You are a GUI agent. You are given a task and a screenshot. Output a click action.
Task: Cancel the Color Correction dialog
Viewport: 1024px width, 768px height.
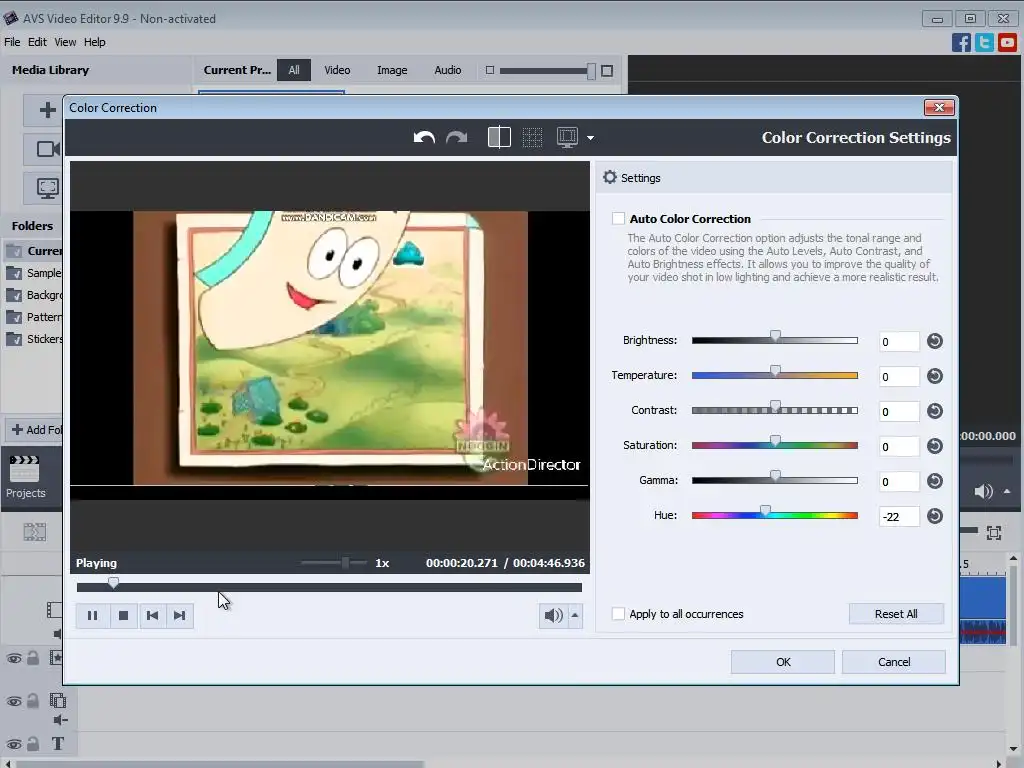click(894, 662)
